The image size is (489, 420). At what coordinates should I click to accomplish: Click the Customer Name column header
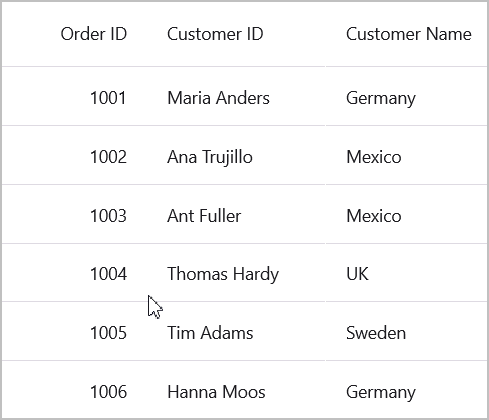(406, 34)
